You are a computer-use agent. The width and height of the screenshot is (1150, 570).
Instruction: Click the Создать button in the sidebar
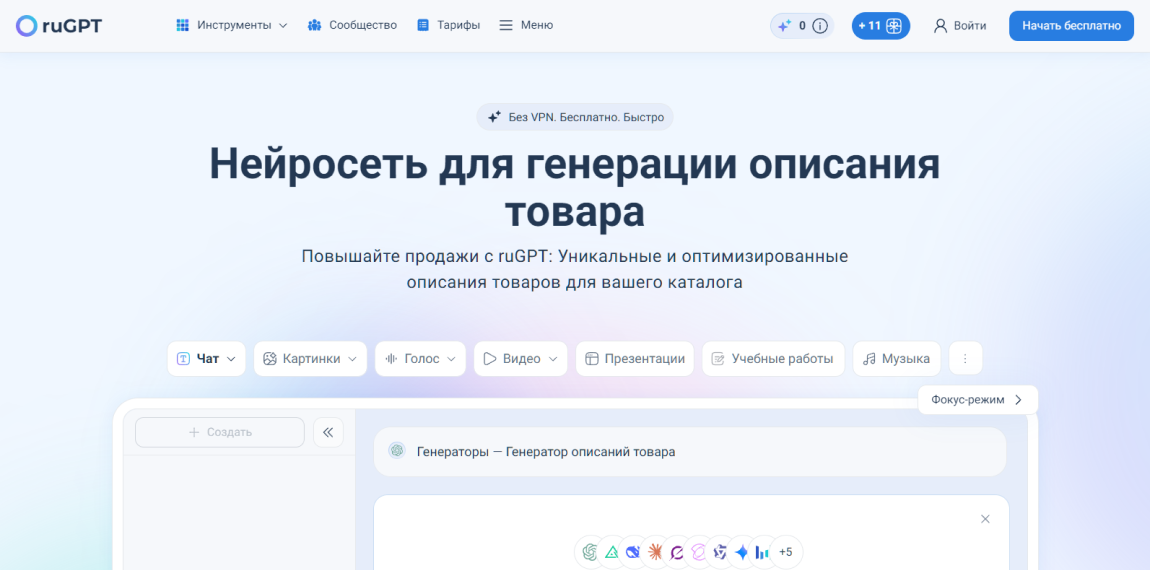pos(219,432)
